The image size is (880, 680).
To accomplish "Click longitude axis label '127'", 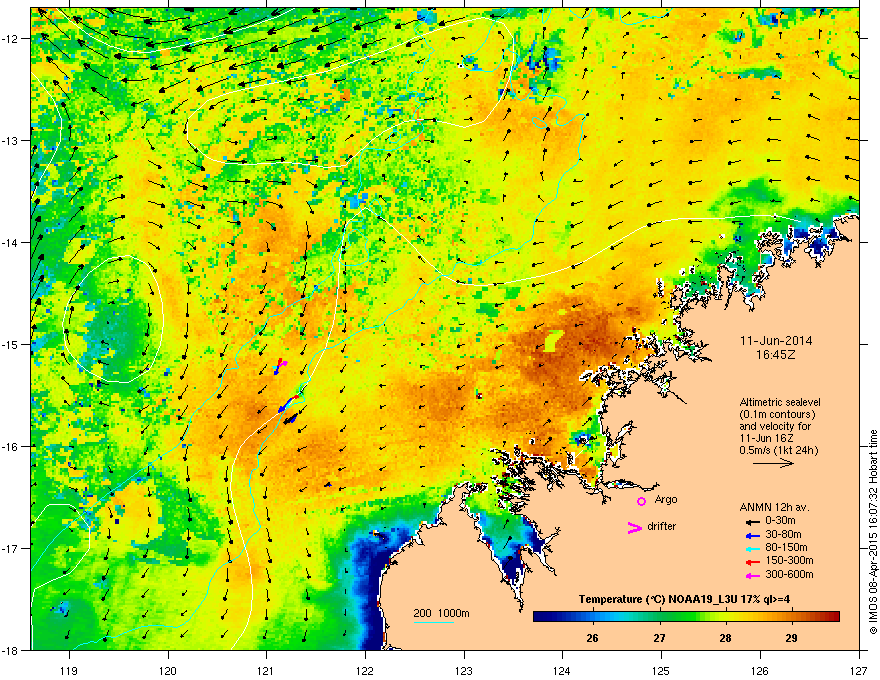I will 859,670.
